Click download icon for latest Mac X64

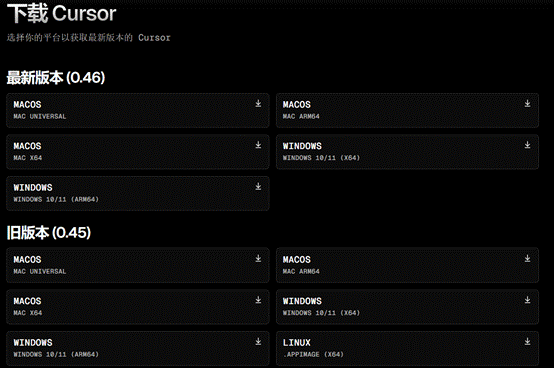[x=258, y=145]
